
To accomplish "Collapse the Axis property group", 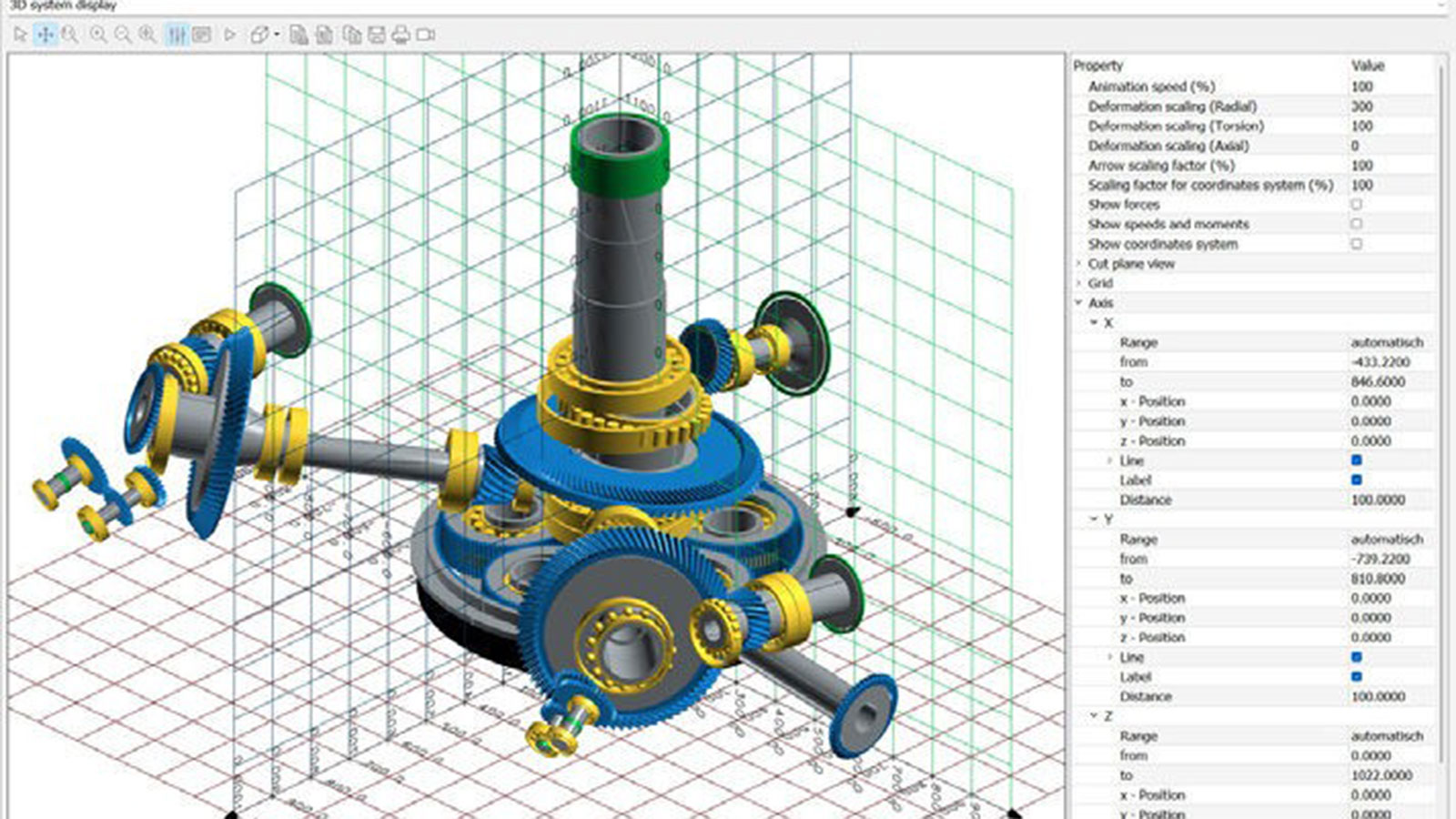I will (1079, 303).
